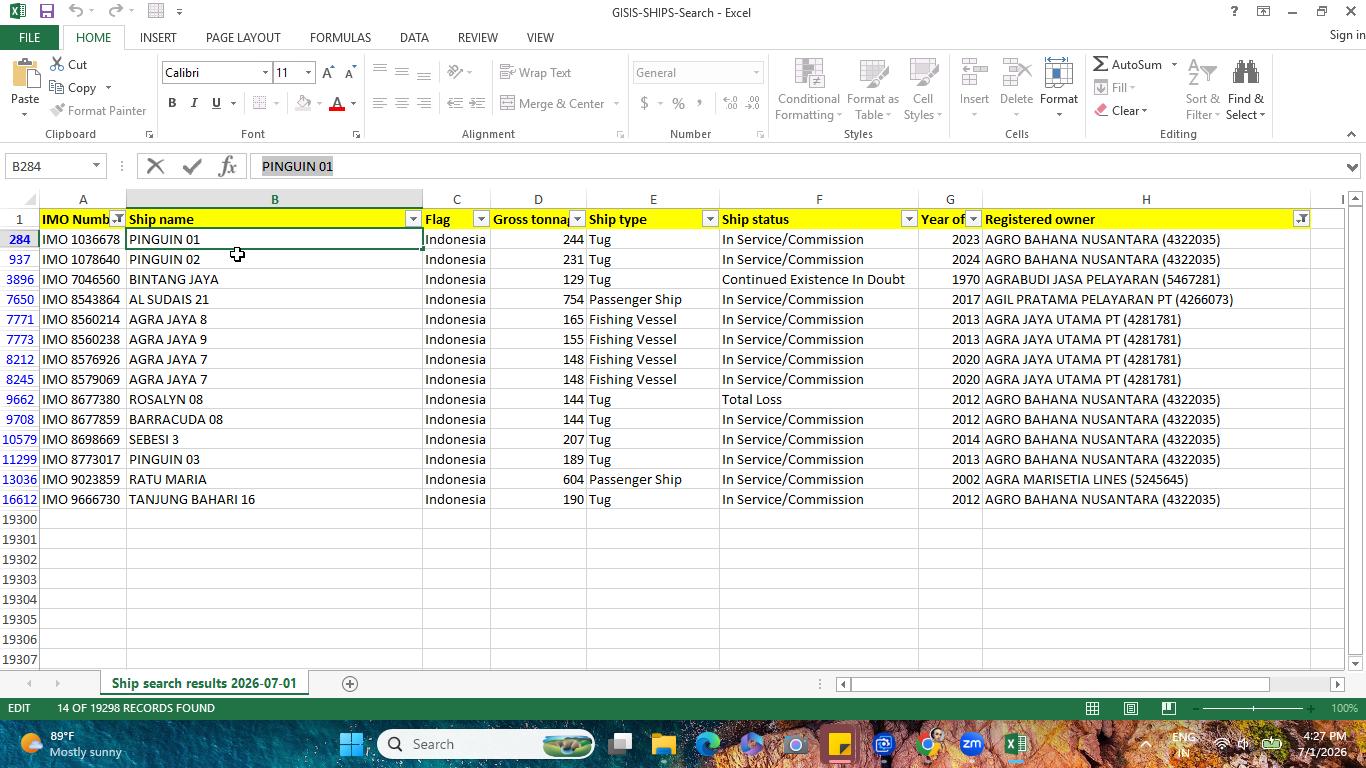
Task: Toggle Wrap Text for the cell
Action: [x=536, y=73]
